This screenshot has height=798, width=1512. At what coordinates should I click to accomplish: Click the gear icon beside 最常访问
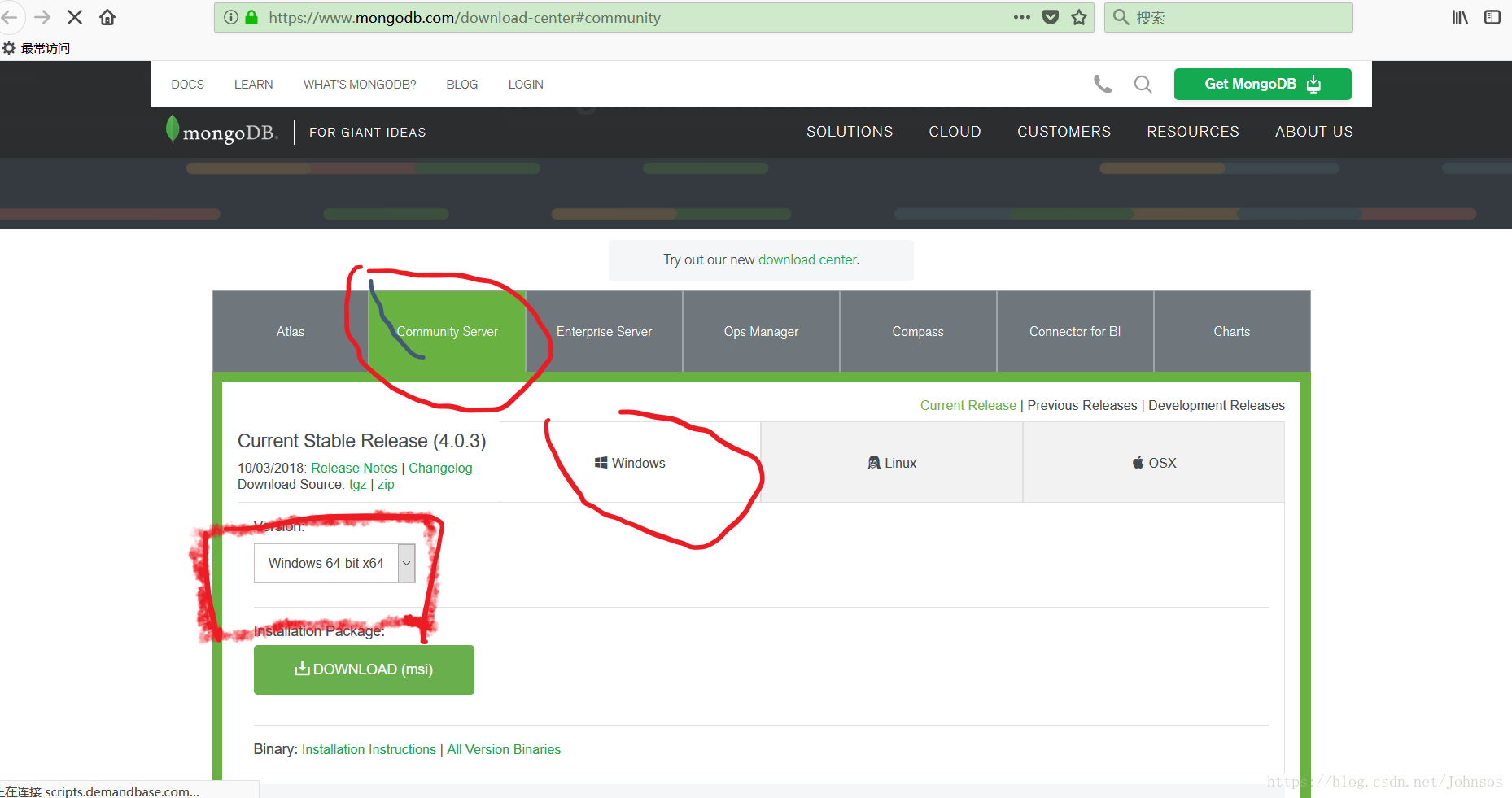click(9, 48)
